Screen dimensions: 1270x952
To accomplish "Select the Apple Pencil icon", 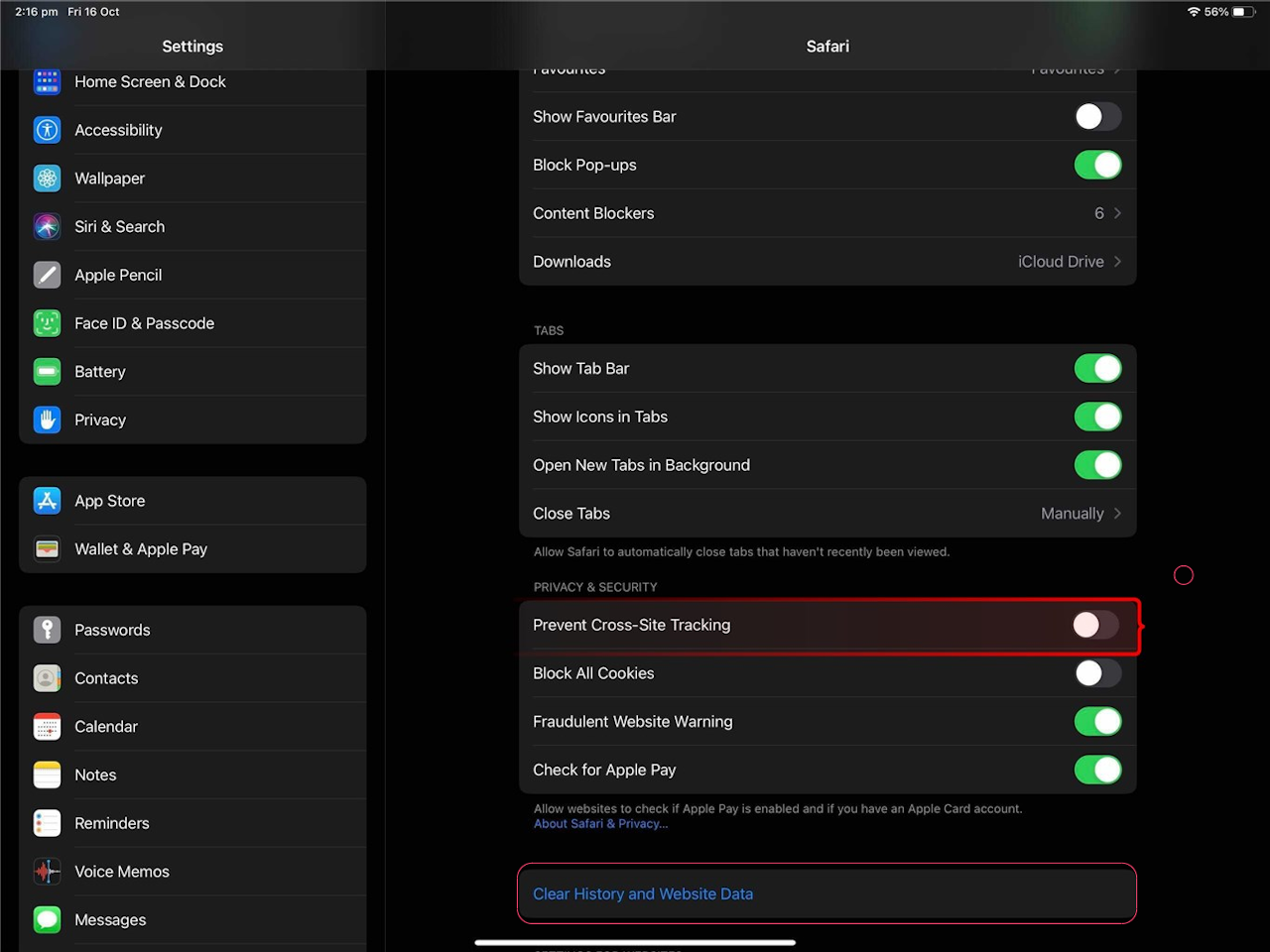I will pyautogui.click(x=47, y=275).
